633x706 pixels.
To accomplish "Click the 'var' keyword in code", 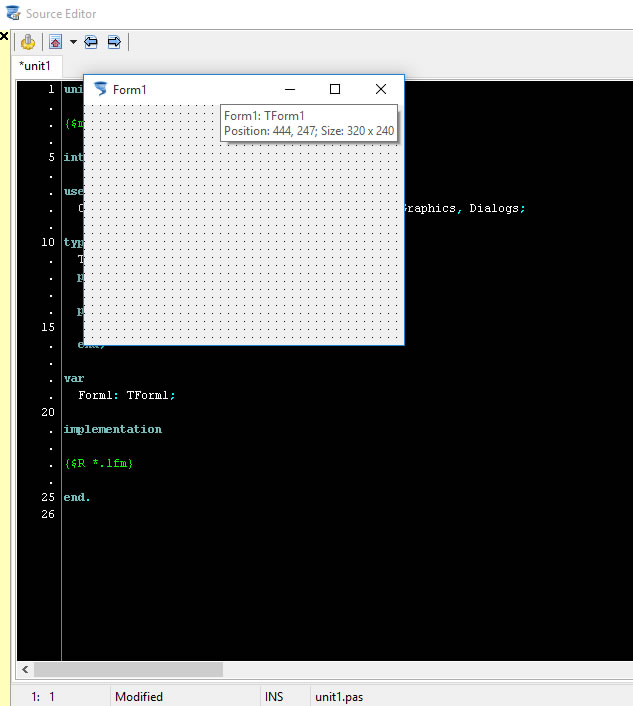I will (x=74, y=378).
